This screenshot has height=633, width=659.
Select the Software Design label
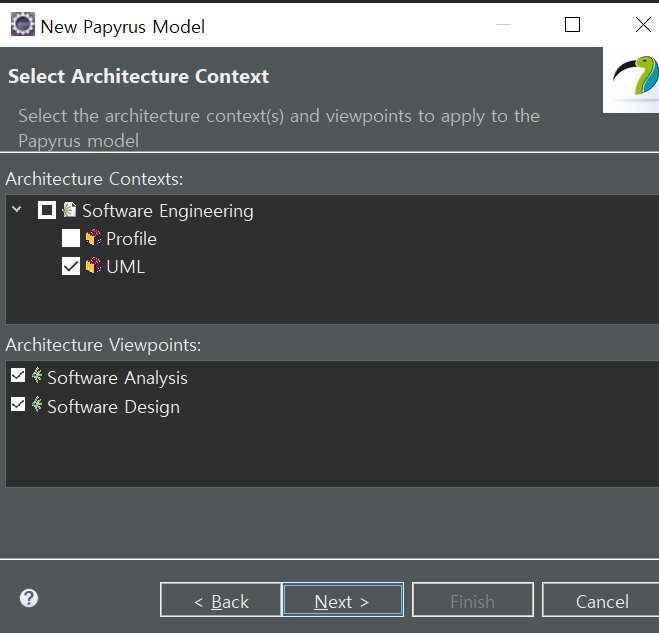tap(113, 407)
